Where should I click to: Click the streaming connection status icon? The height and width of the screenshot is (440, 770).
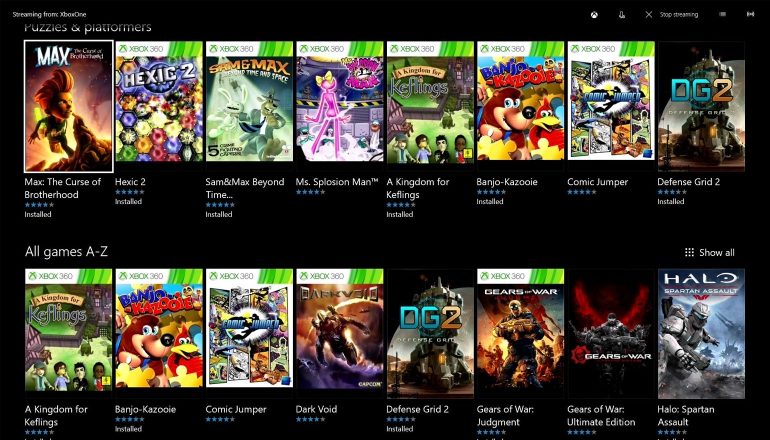(x=750, y=14)
